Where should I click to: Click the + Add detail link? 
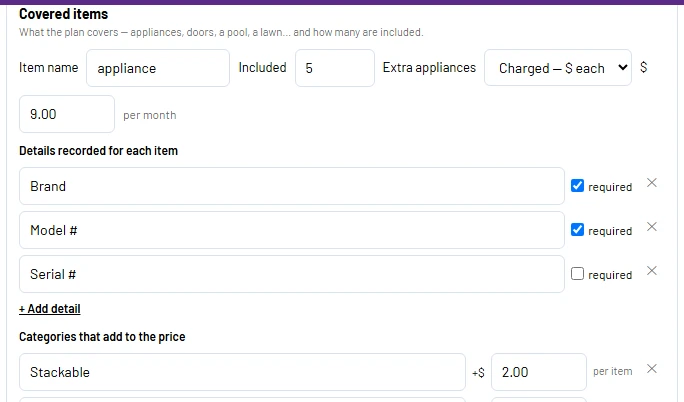[50, 309]
